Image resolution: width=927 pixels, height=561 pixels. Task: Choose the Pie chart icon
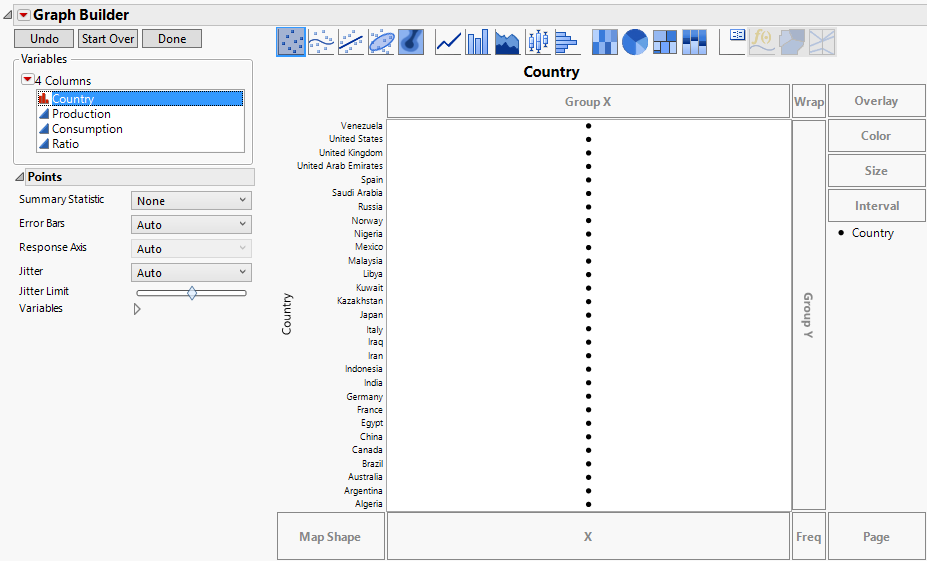point(635,42)
